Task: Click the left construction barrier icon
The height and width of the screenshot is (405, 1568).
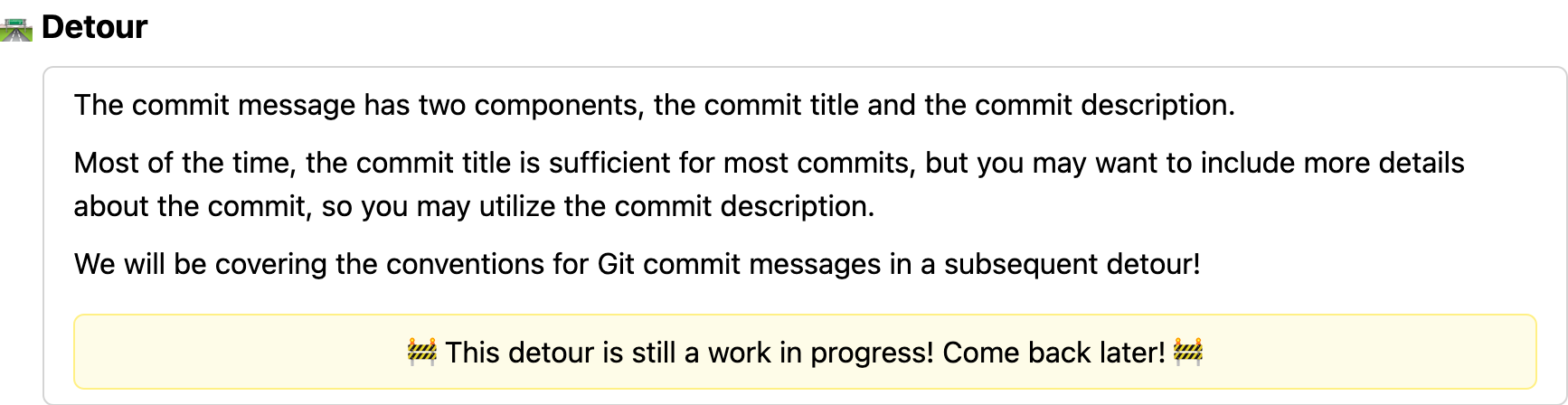Action: 422,352
